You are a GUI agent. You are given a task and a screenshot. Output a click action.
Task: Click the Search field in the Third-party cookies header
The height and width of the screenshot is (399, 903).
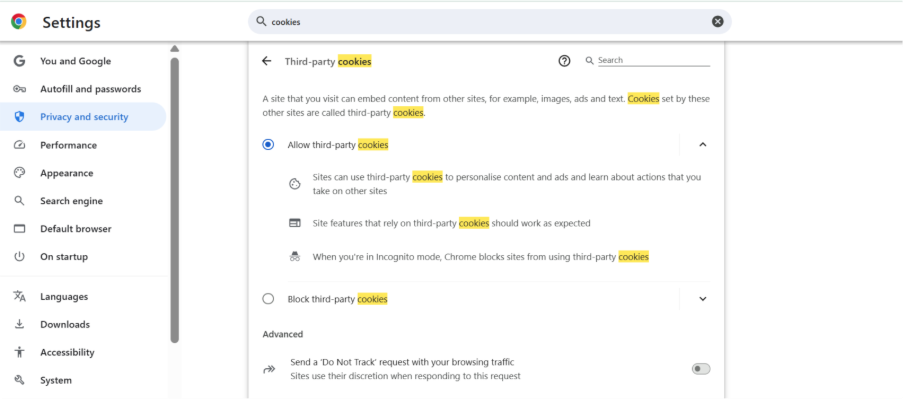654,60
